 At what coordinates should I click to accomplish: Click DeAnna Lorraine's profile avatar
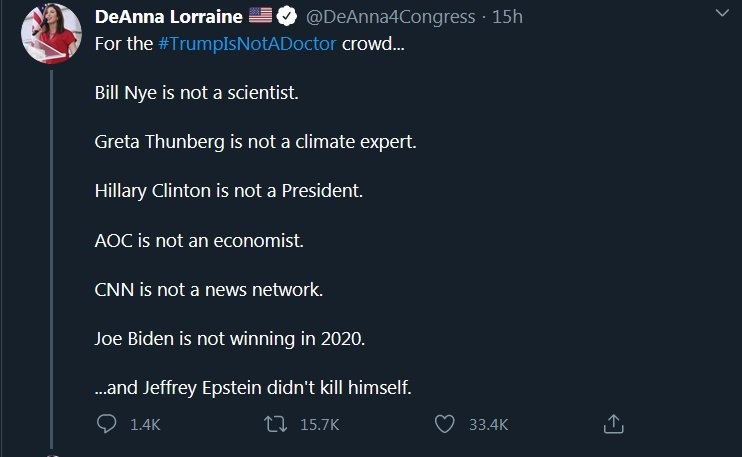click(x=51, y=33)
